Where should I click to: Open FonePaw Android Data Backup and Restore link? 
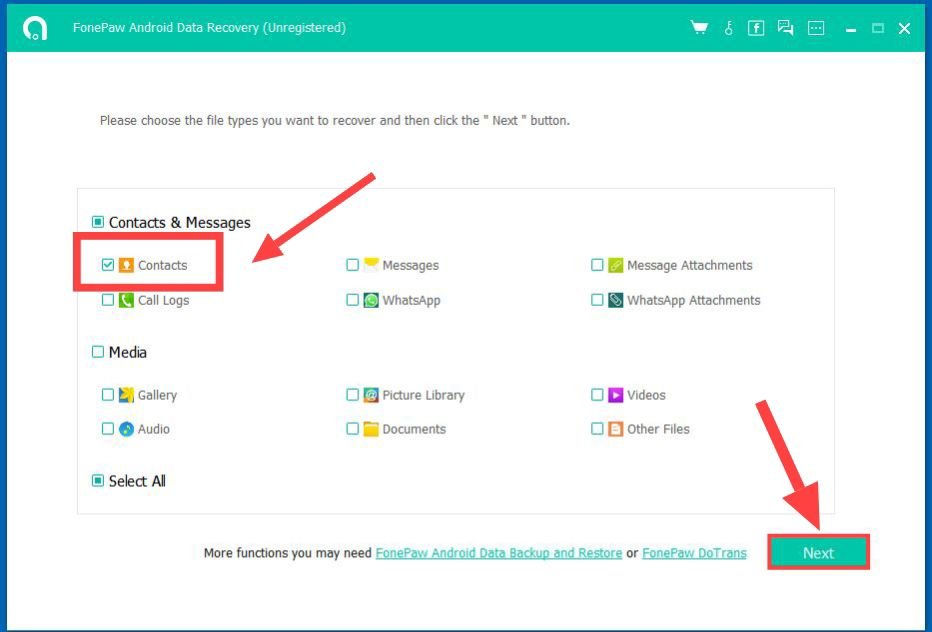(498, 553)
